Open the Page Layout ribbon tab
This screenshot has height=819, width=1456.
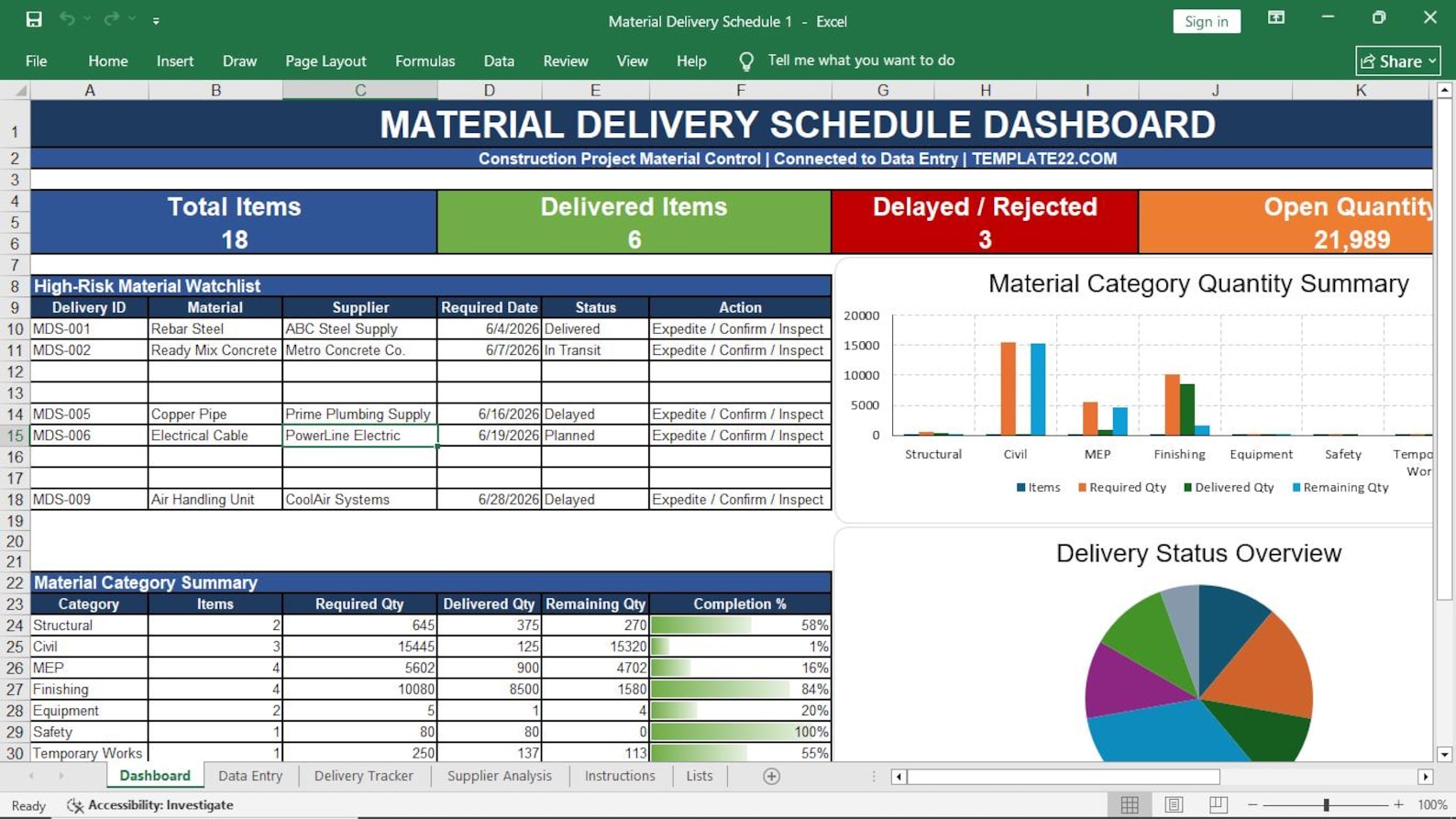point(325,61)
